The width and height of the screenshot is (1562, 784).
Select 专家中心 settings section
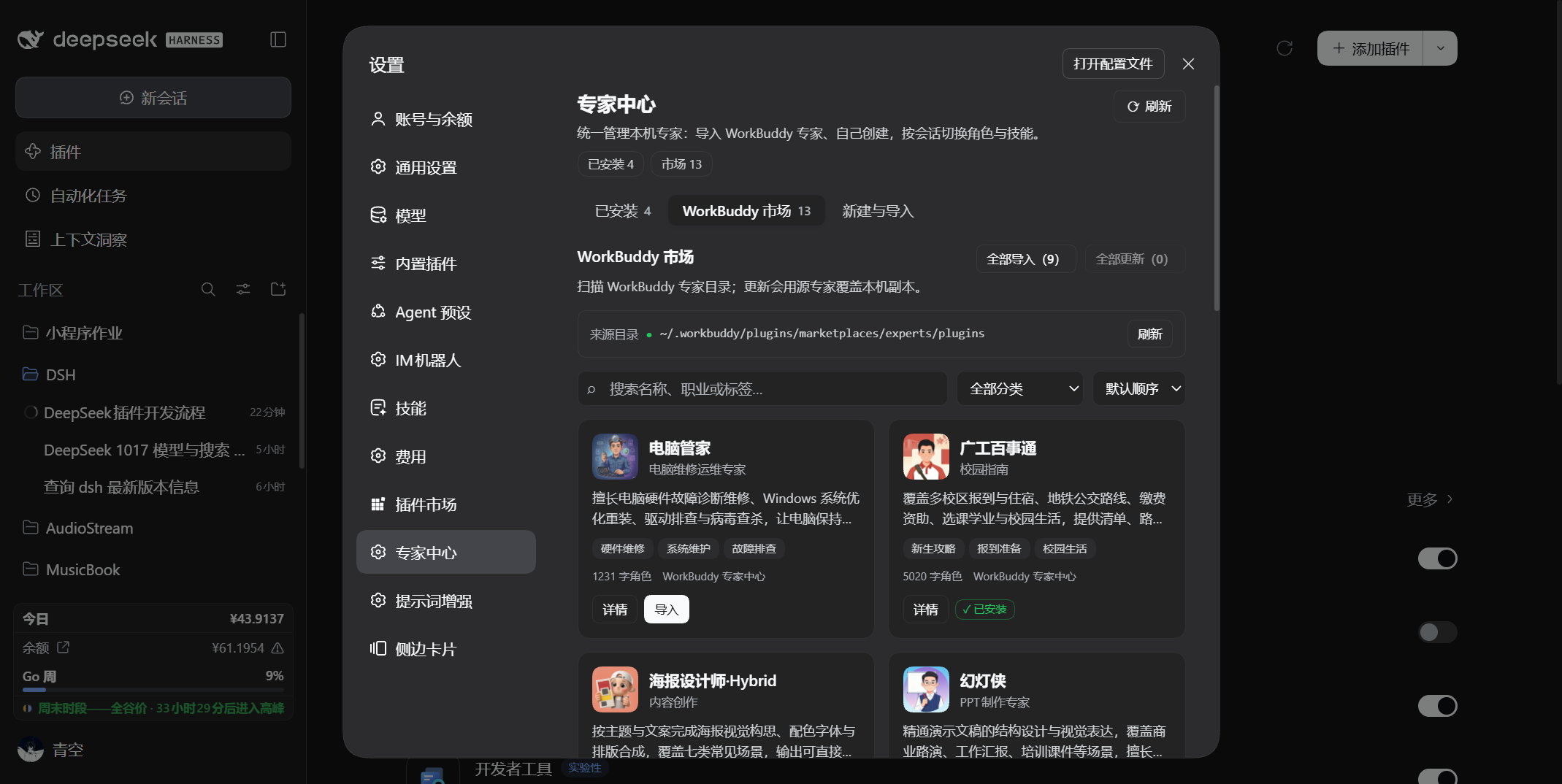pos(446,553)
